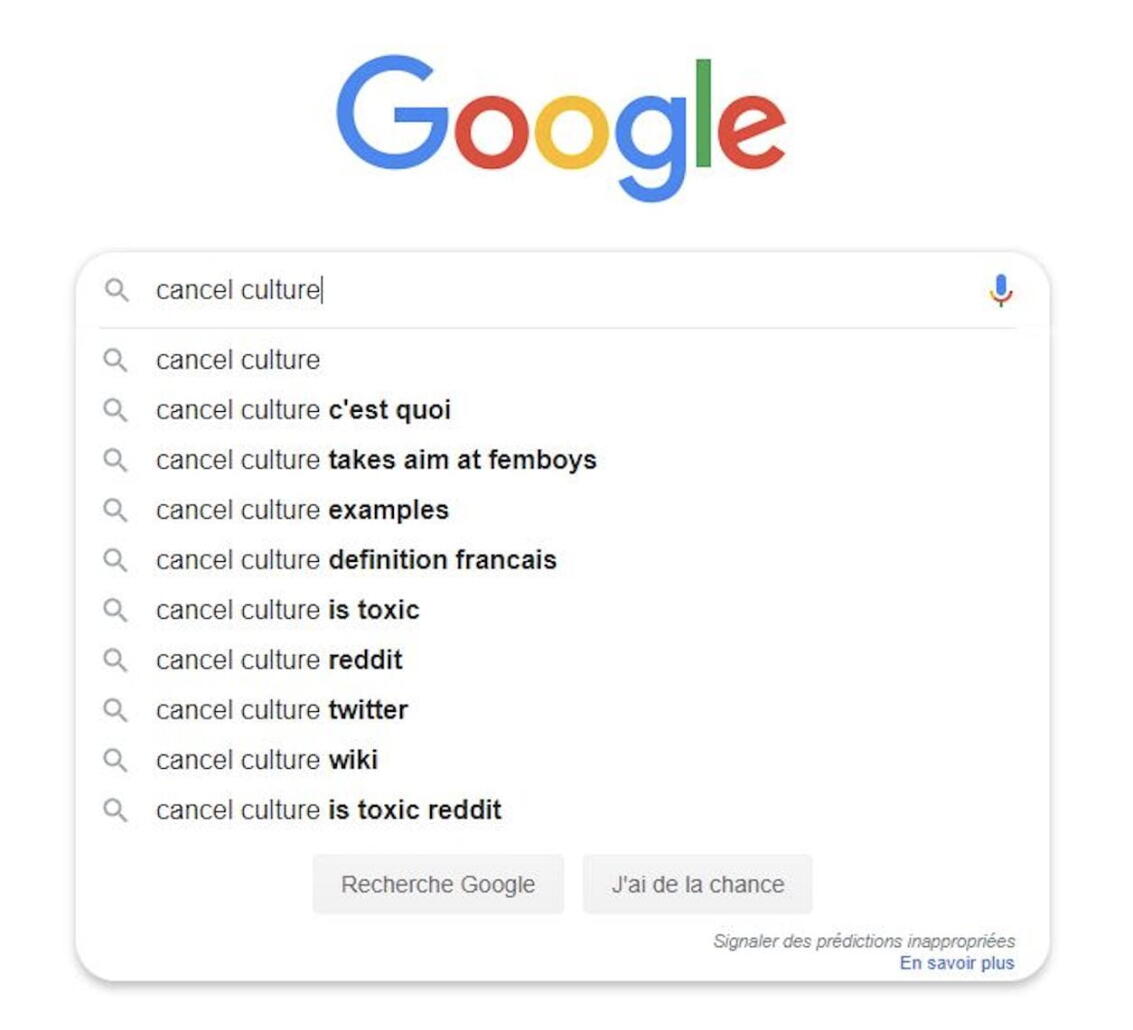Select 'cancel culture is toxic' suggestion
The height and width of the screenshot is (1030, 1133).
pos(288,610)
